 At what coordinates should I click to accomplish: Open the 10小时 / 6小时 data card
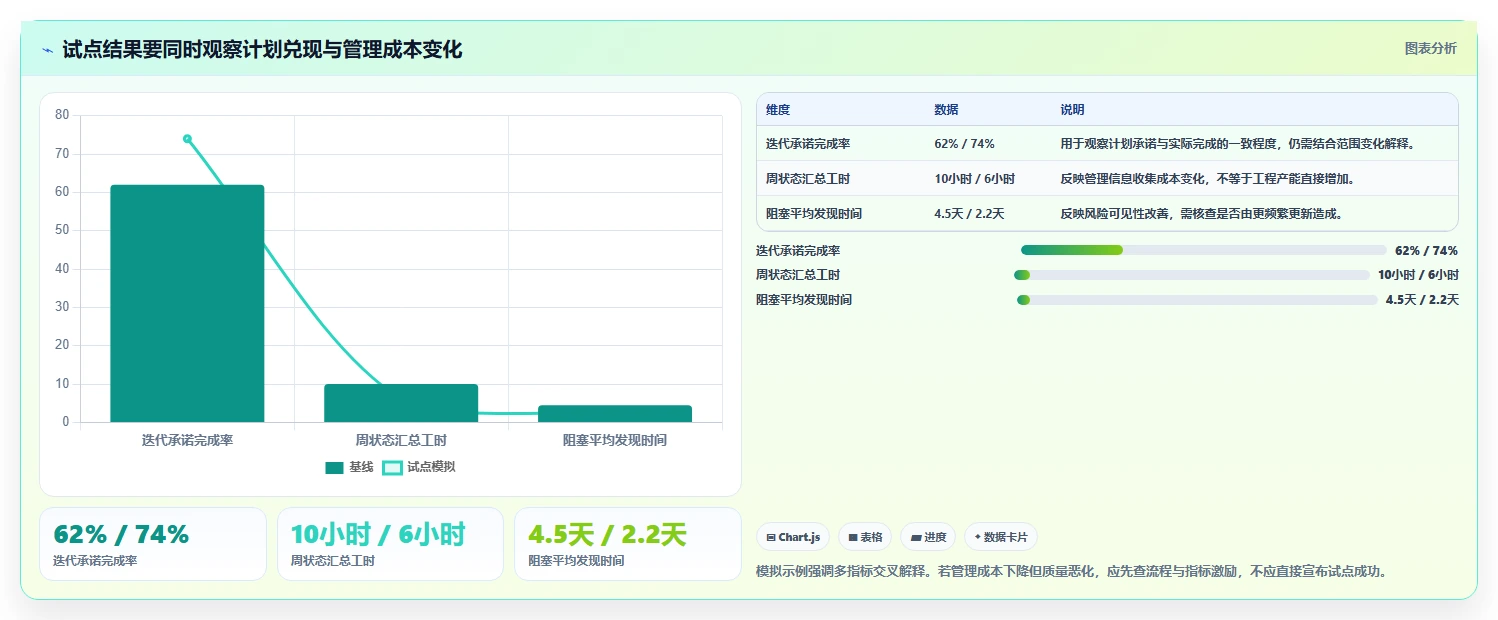pyautogui.click(x=390, y=544)
